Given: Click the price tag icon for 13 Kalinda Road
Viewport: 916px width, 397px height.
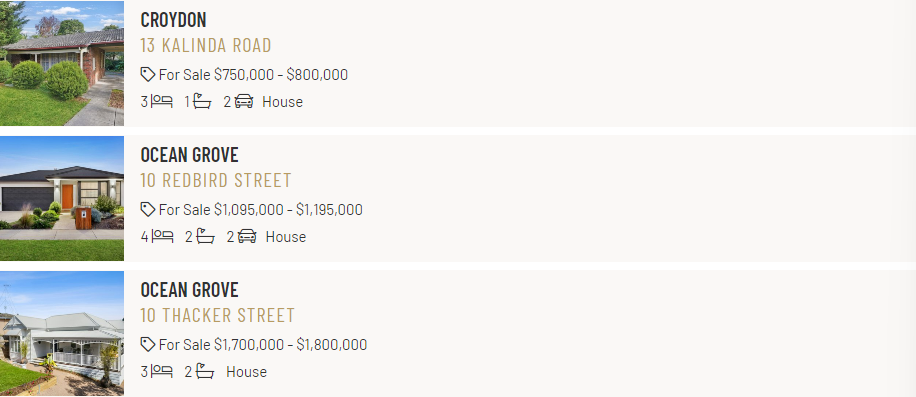Looking at the screenshot, I should pos(148,75).
